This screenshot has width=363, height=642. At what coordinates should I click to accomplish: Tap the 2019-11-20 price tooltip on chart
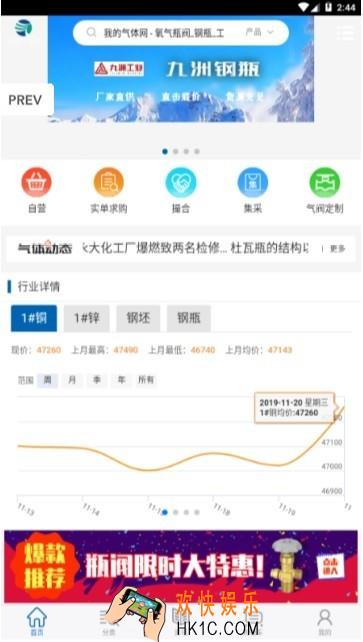click(x=294, y=408)
